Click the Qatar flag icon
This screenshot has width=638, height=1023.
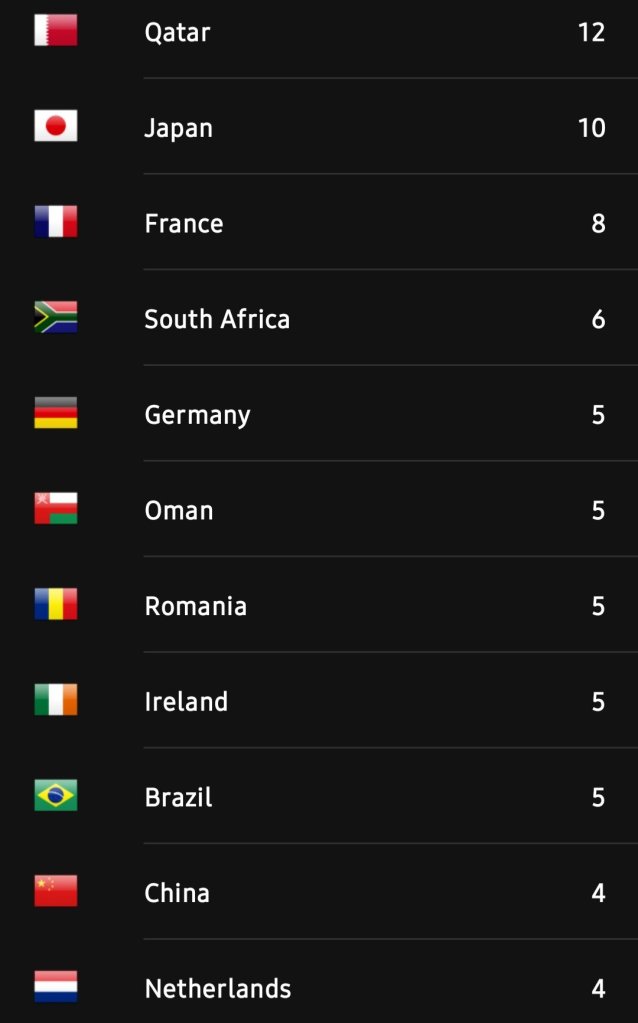point(55,31)
